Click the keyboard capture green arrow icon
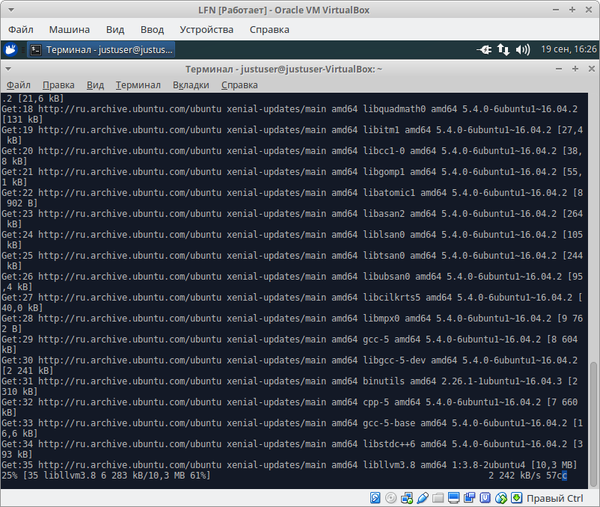Image resolution: width=600 pixels, height=507 pixels. (517, 497)
